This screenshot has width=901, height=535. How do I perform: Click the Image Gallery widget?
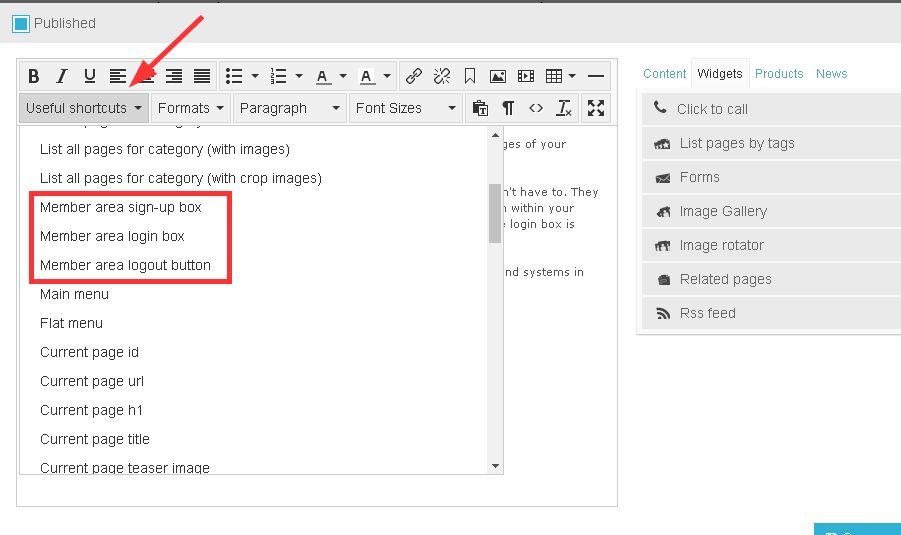[x=722, y=211]
